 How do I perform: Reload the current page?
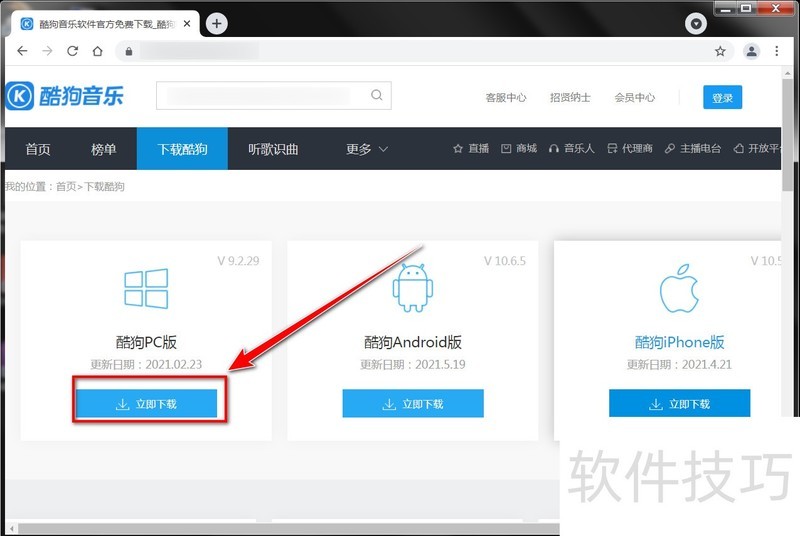point(72,51)
